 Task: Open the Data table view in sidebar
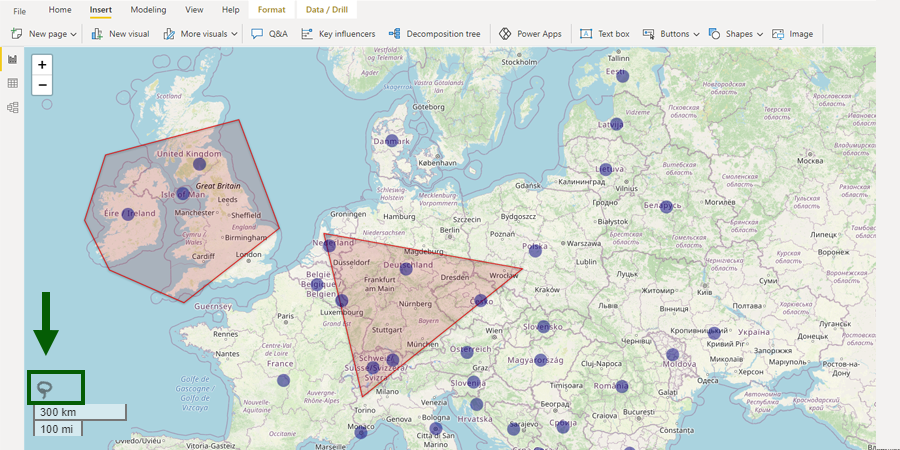tap(13, 83)
